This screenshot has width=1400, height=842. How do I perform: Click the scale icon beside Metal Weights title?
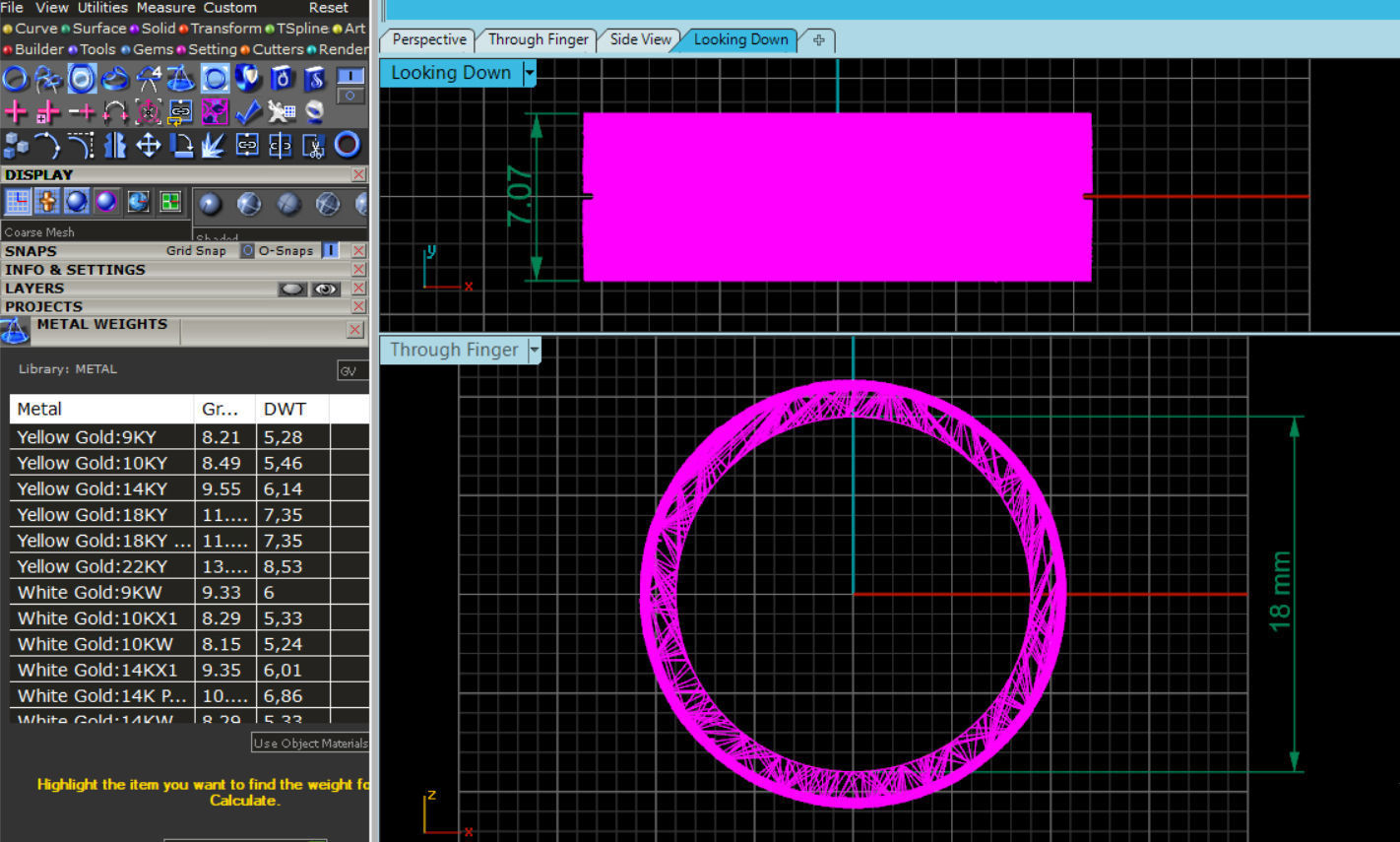[15, 331]
